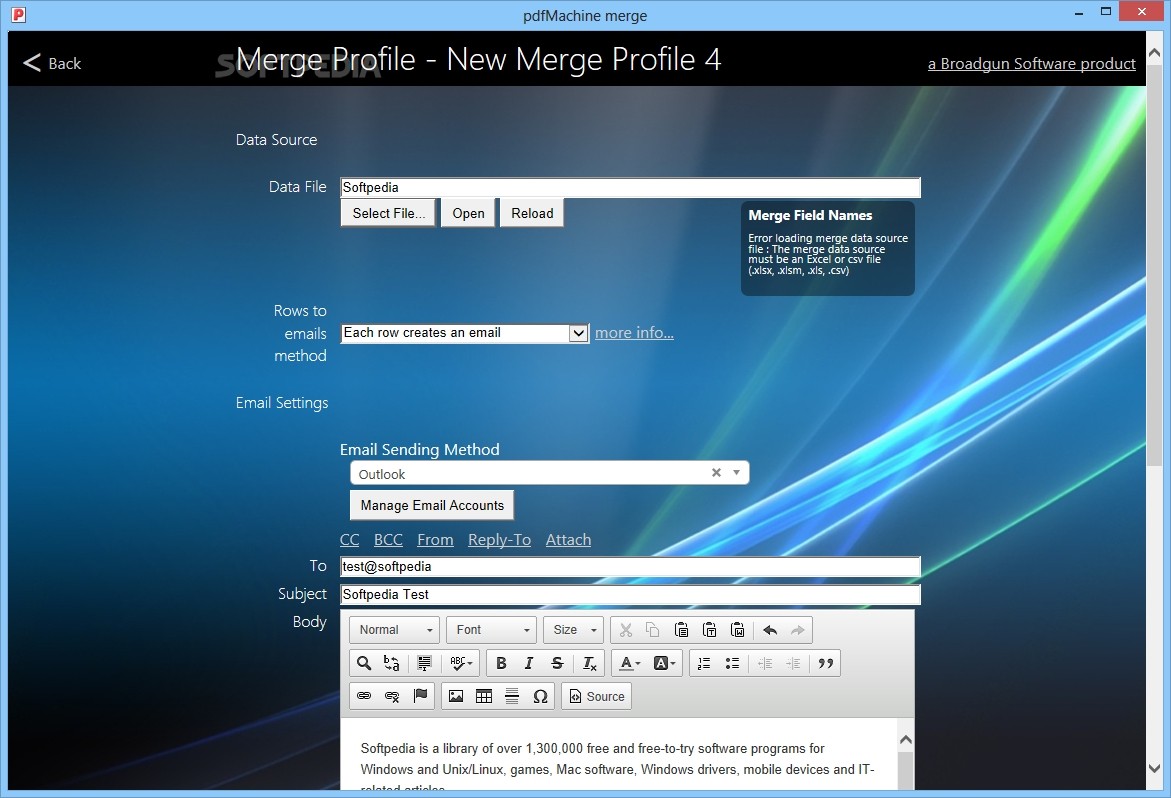This screenshot has height=798, width=1171.
Task: Click the Copy icon in Body toolbar
Action: point(653,630)
